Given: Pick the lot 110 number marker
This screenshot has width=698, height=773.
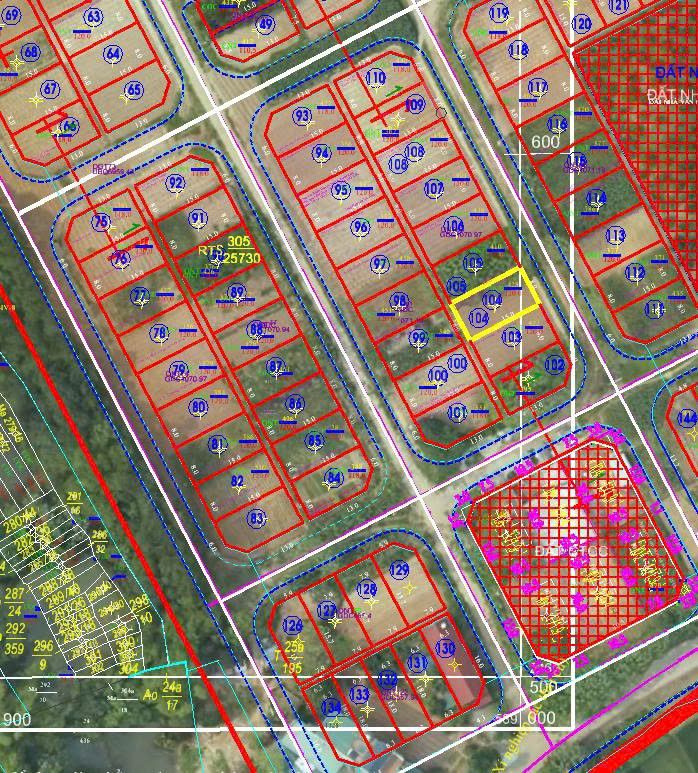Looking at the screenshot, I should pos(376,78).
